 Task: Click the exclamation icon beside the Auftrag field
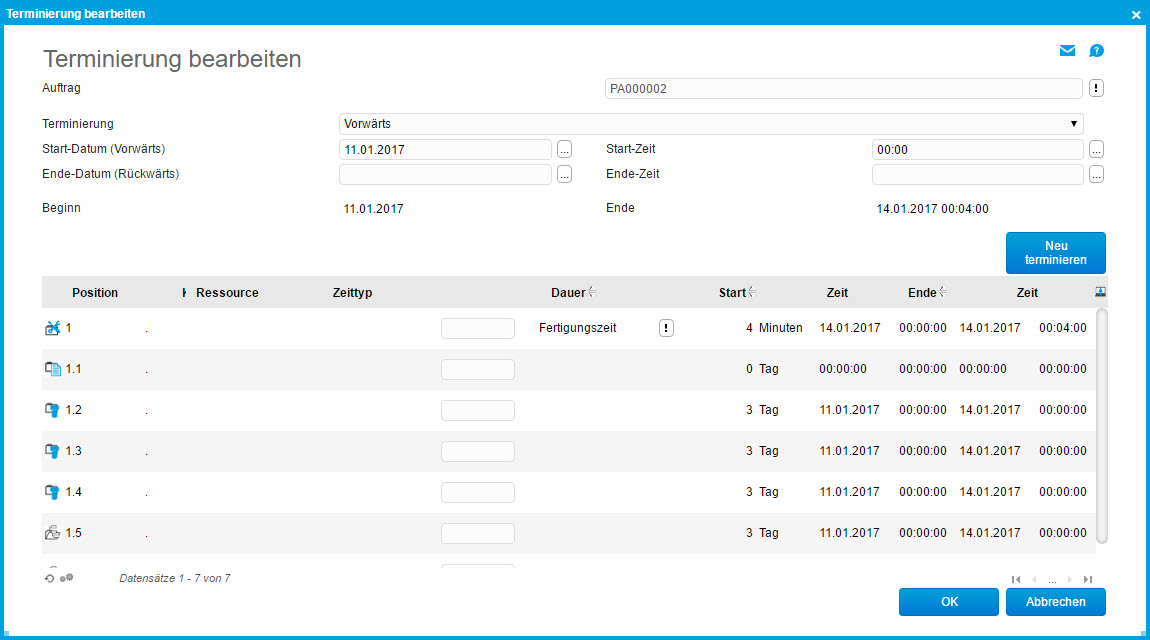[1095, 88]
